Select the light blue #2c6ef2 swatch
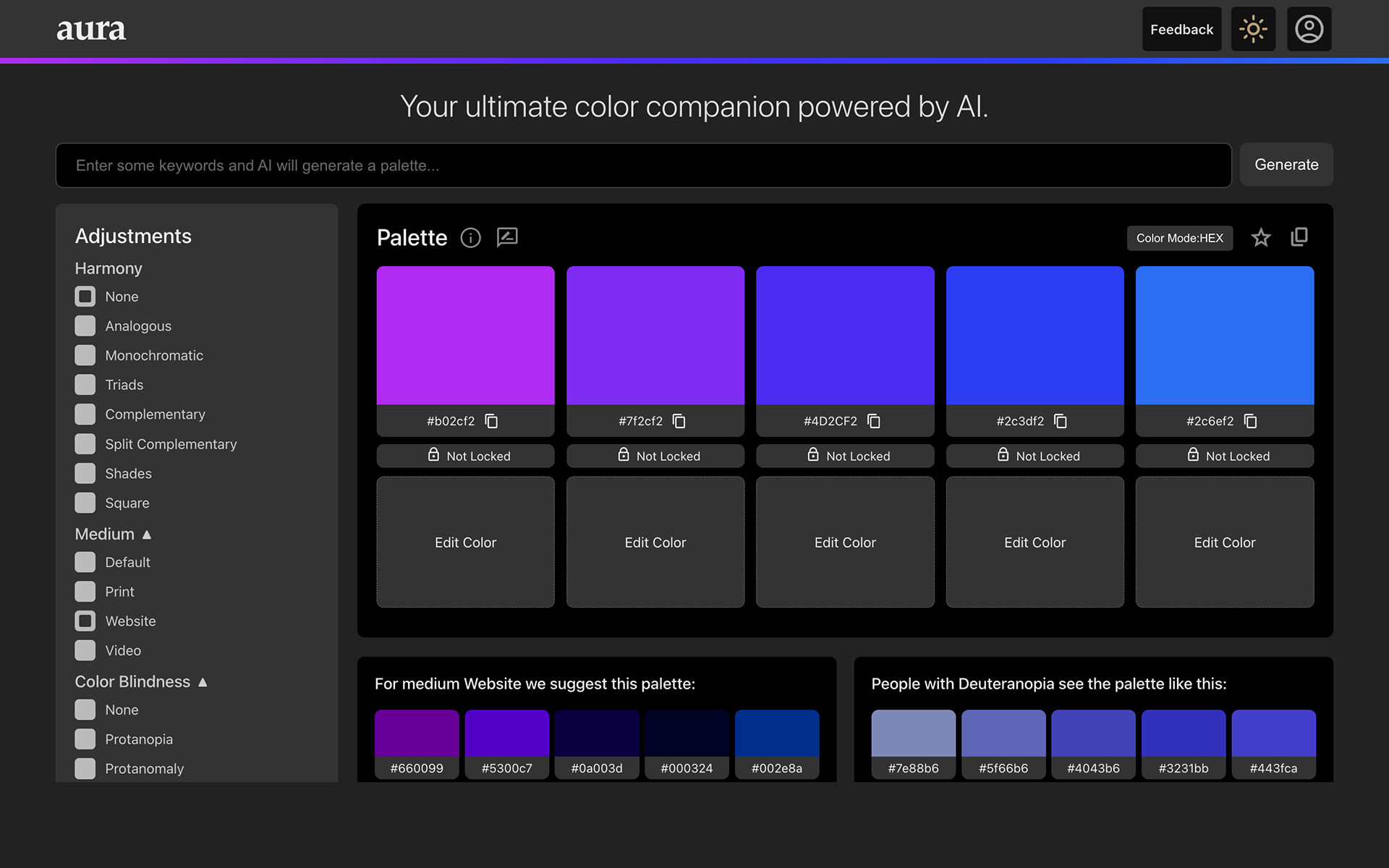This screenshot has width=1389, height=868. (x=1225, y=336)
